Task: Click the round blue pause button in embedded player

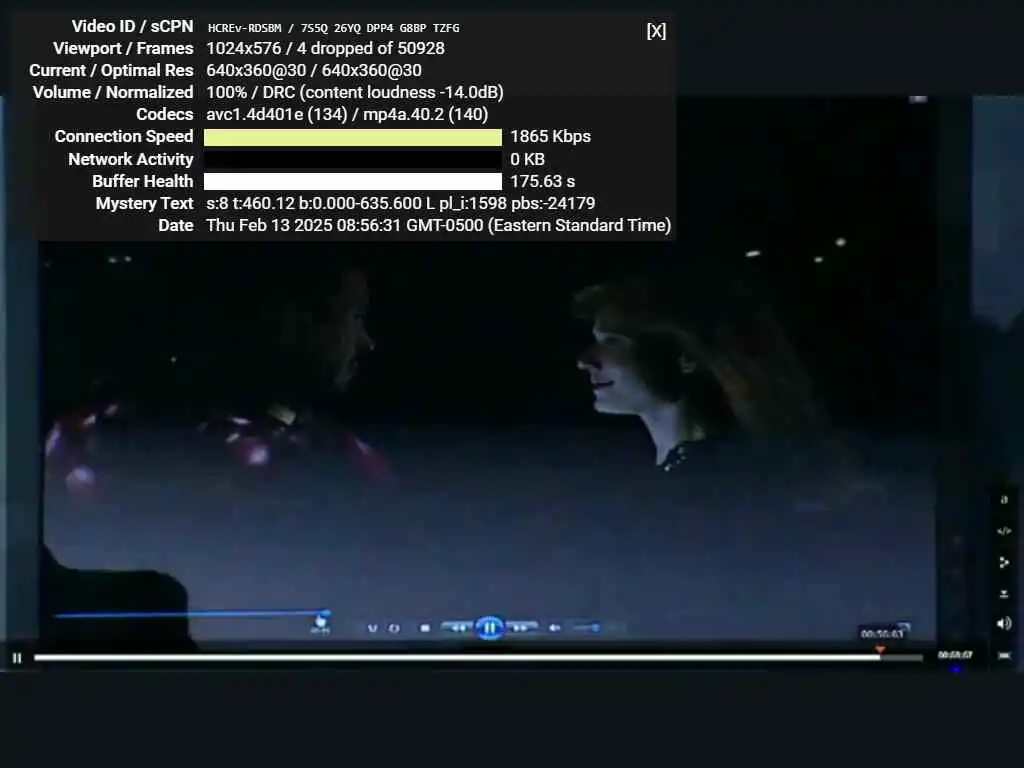Action: (x=489, y=628)
